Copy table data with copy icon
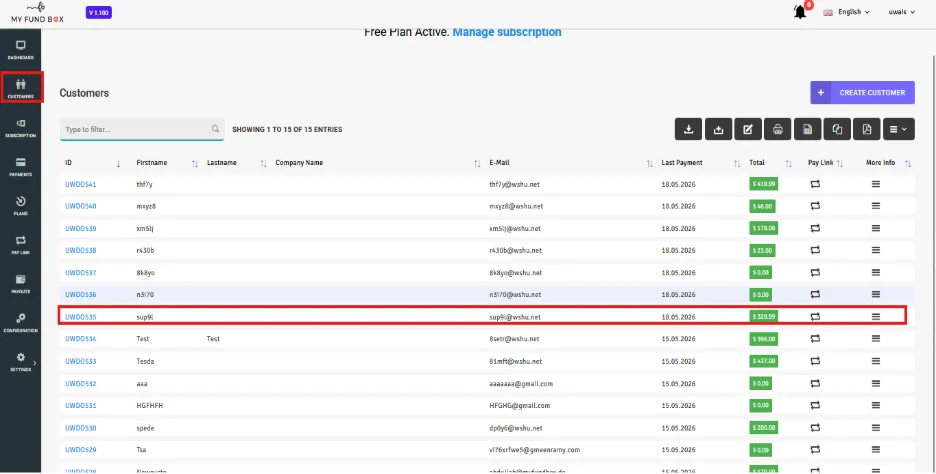936x474 pixels. (837, 129)
